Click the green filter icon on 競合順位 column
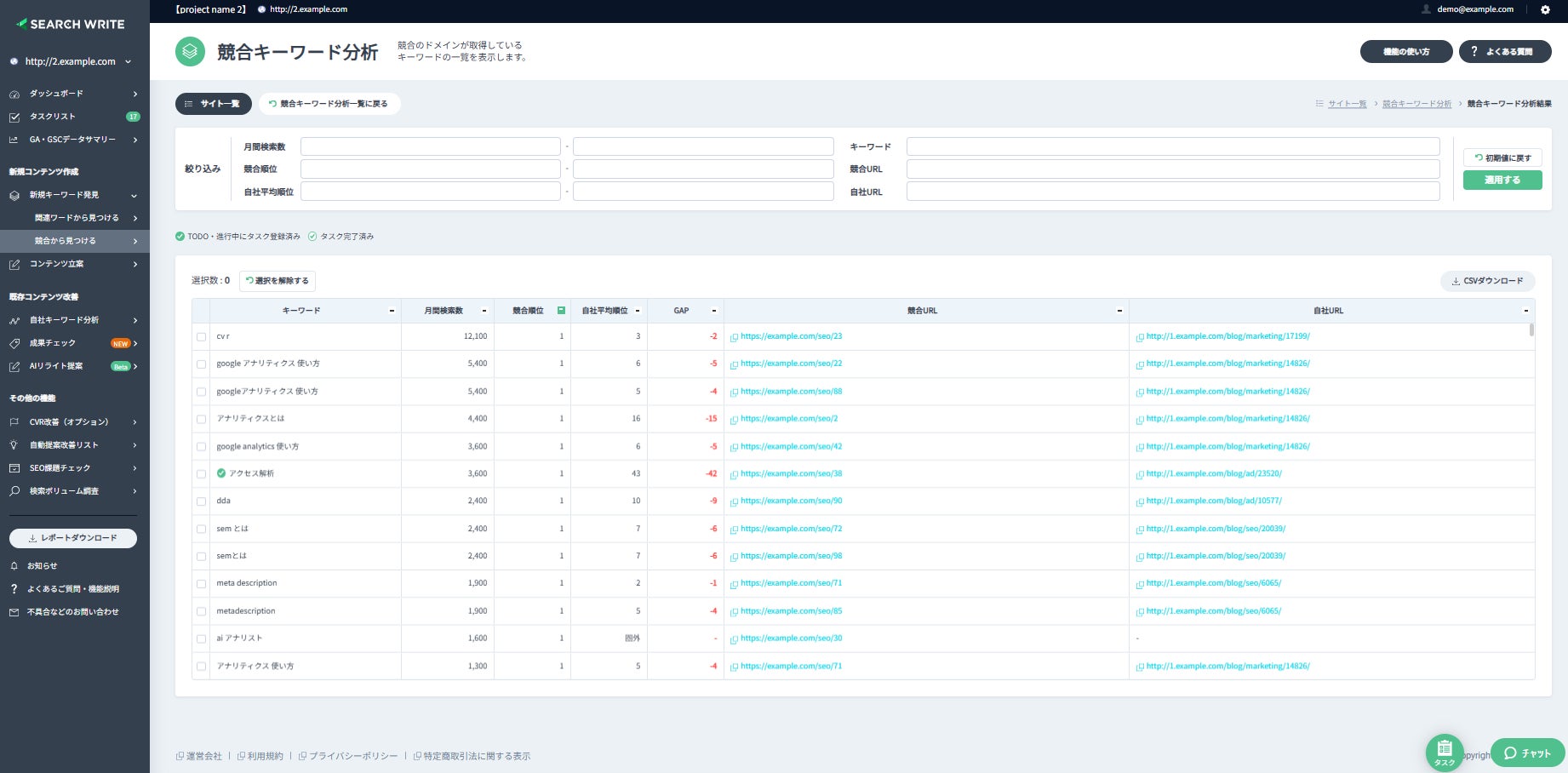The width and height of the screenshot is (1568, 773). (561, 311)
